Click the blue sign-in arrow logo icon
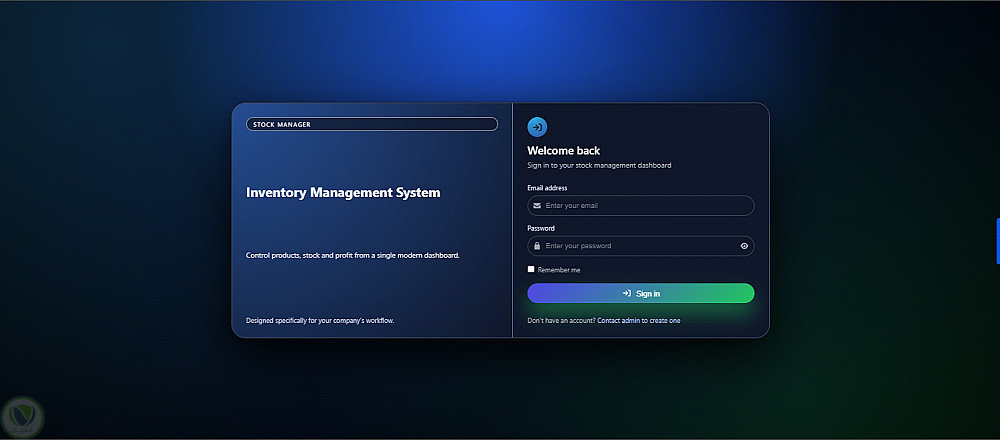This screenshot has width=1000, height=440. click(537, 127)
